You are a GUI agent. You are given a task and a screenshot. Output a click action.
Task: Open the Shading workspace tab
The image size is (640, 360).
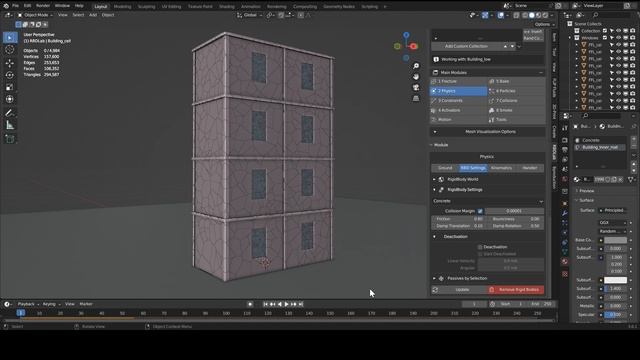[x=227, y=7]
